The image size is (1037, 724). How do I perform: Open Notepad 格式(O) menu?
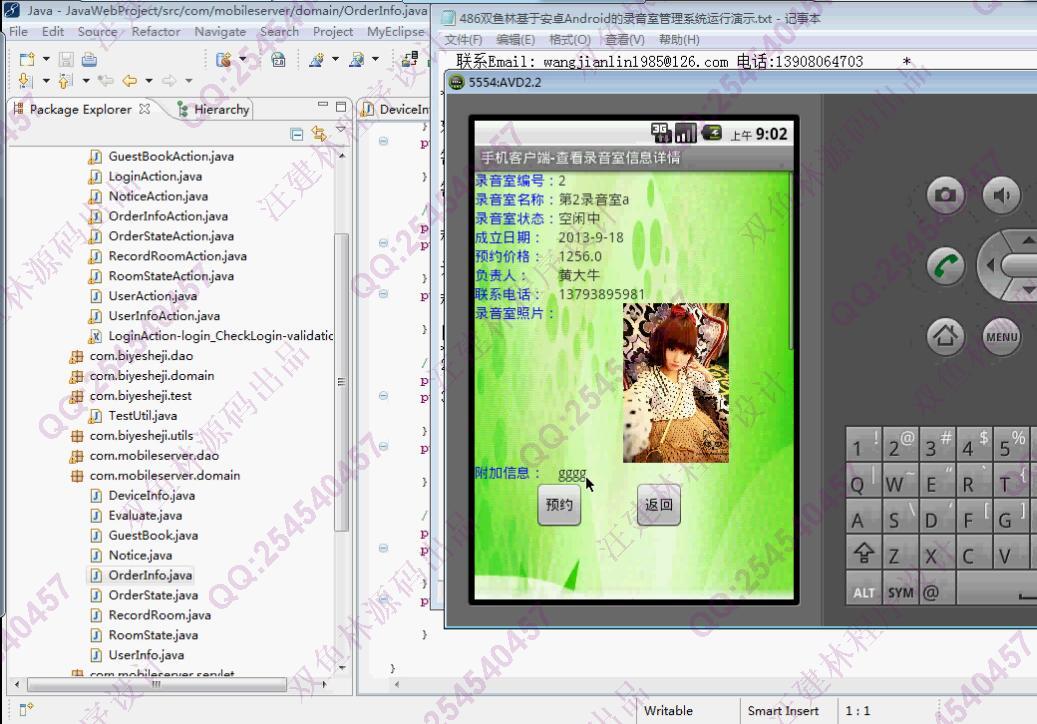coord(569,40)
